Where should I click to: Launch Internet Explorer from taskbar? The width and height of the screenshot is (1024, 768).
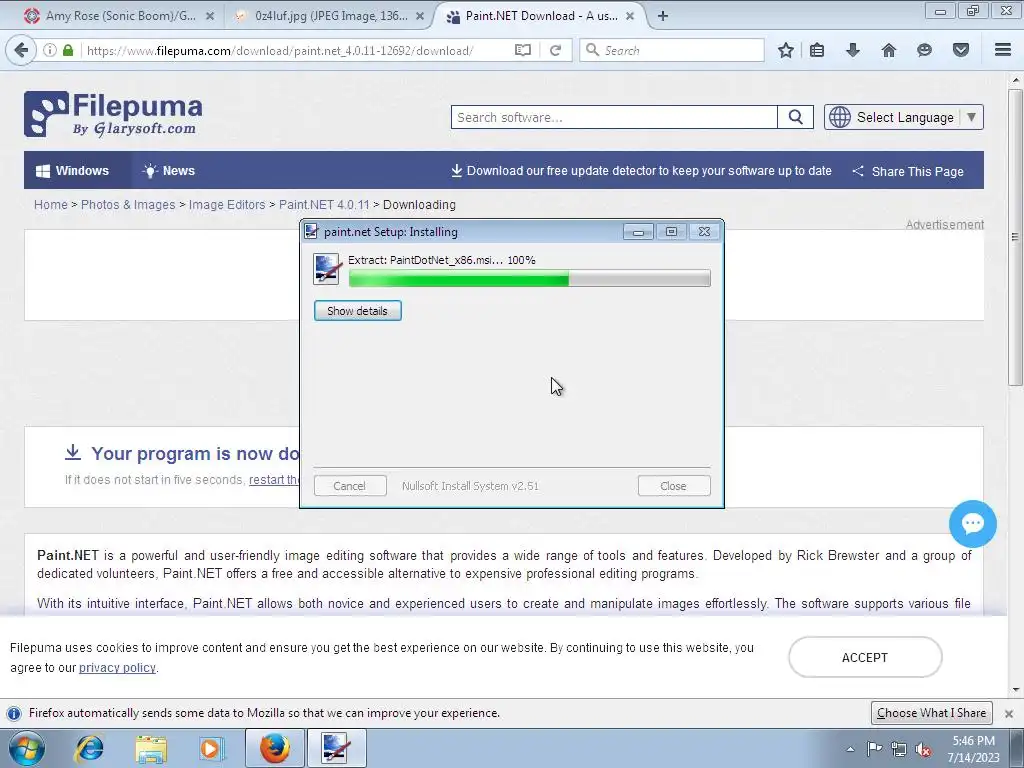pos(89,748)
